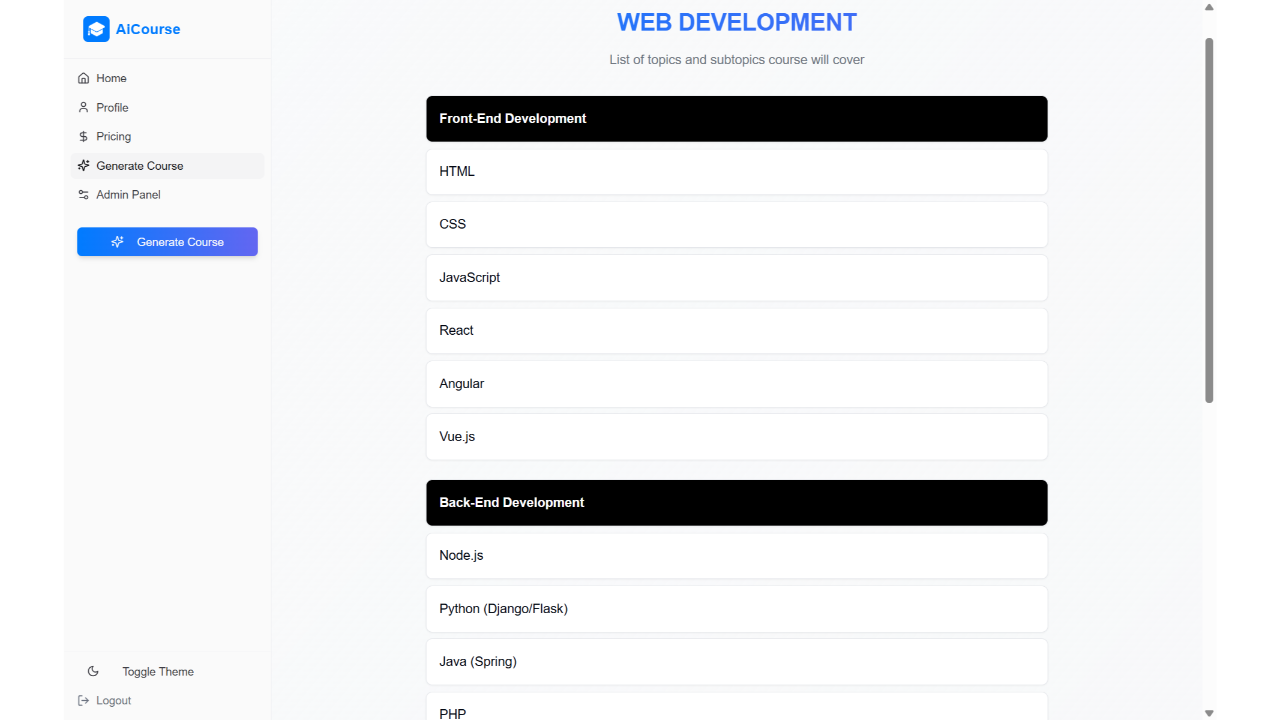The width and height of the screenshot is (1280, 720).
Task: Click the Logout link
Action: [113, 700]
